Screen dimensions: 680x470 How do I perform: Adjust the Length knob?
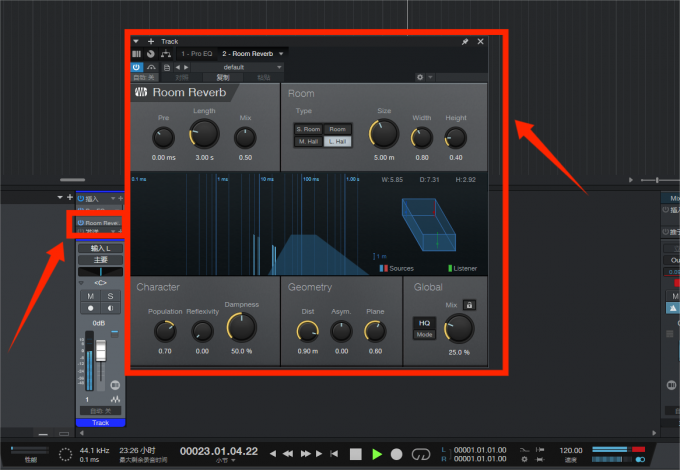(x=204, y=134)
